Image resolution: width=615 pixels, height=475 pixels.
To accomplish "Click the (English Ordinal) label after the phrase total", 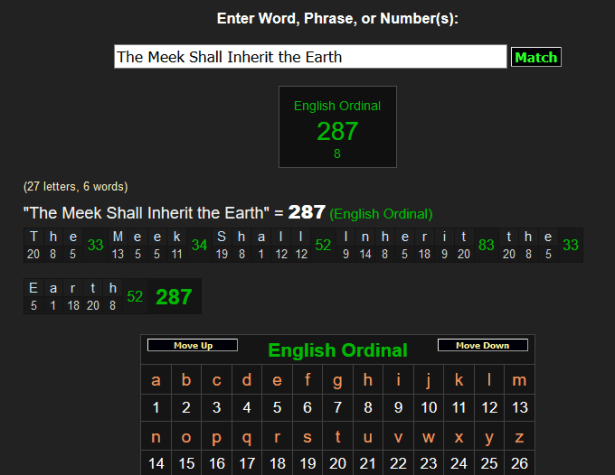I will point(381,214).
